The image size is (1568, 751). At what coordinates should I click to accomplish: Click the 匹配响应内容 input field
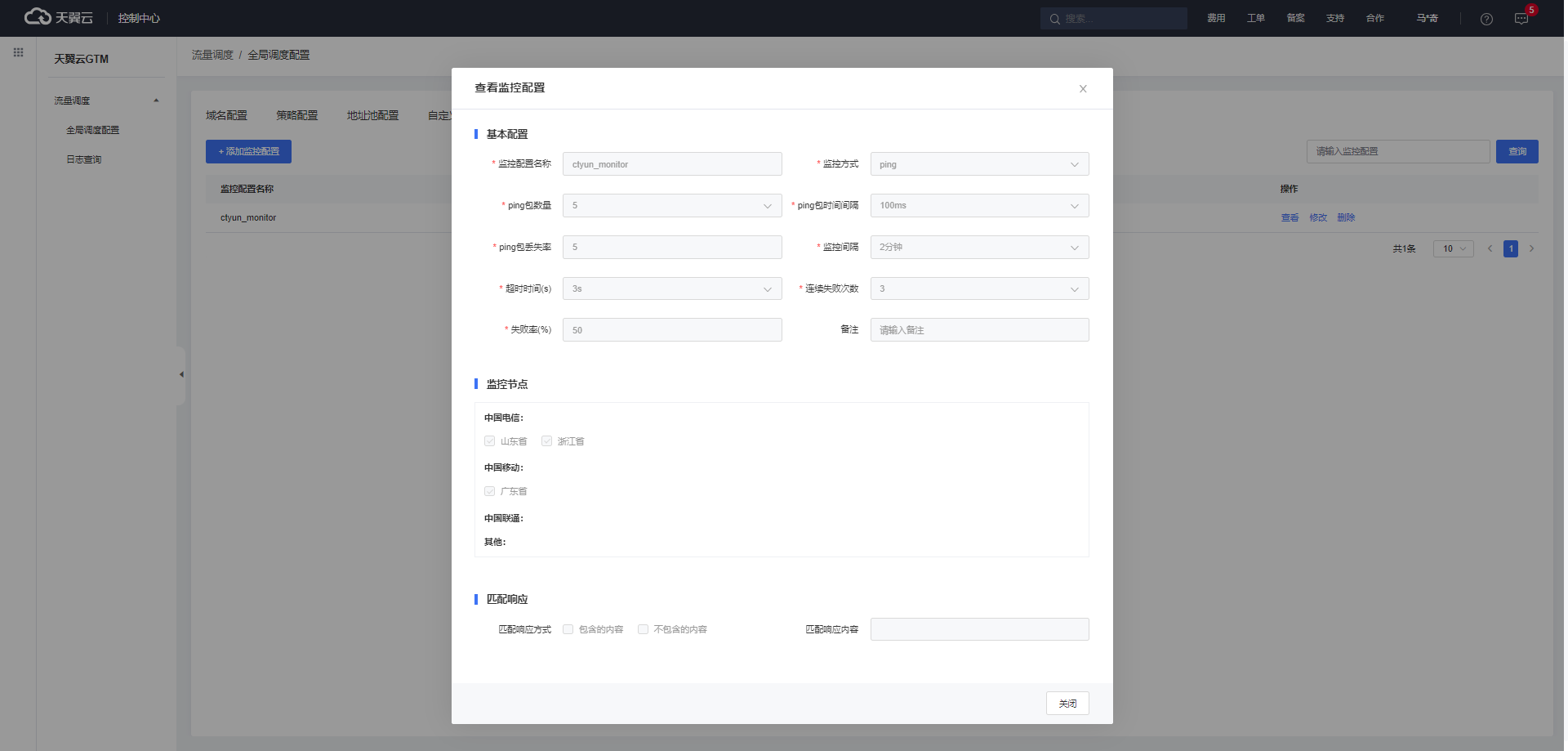coord(979,629)
